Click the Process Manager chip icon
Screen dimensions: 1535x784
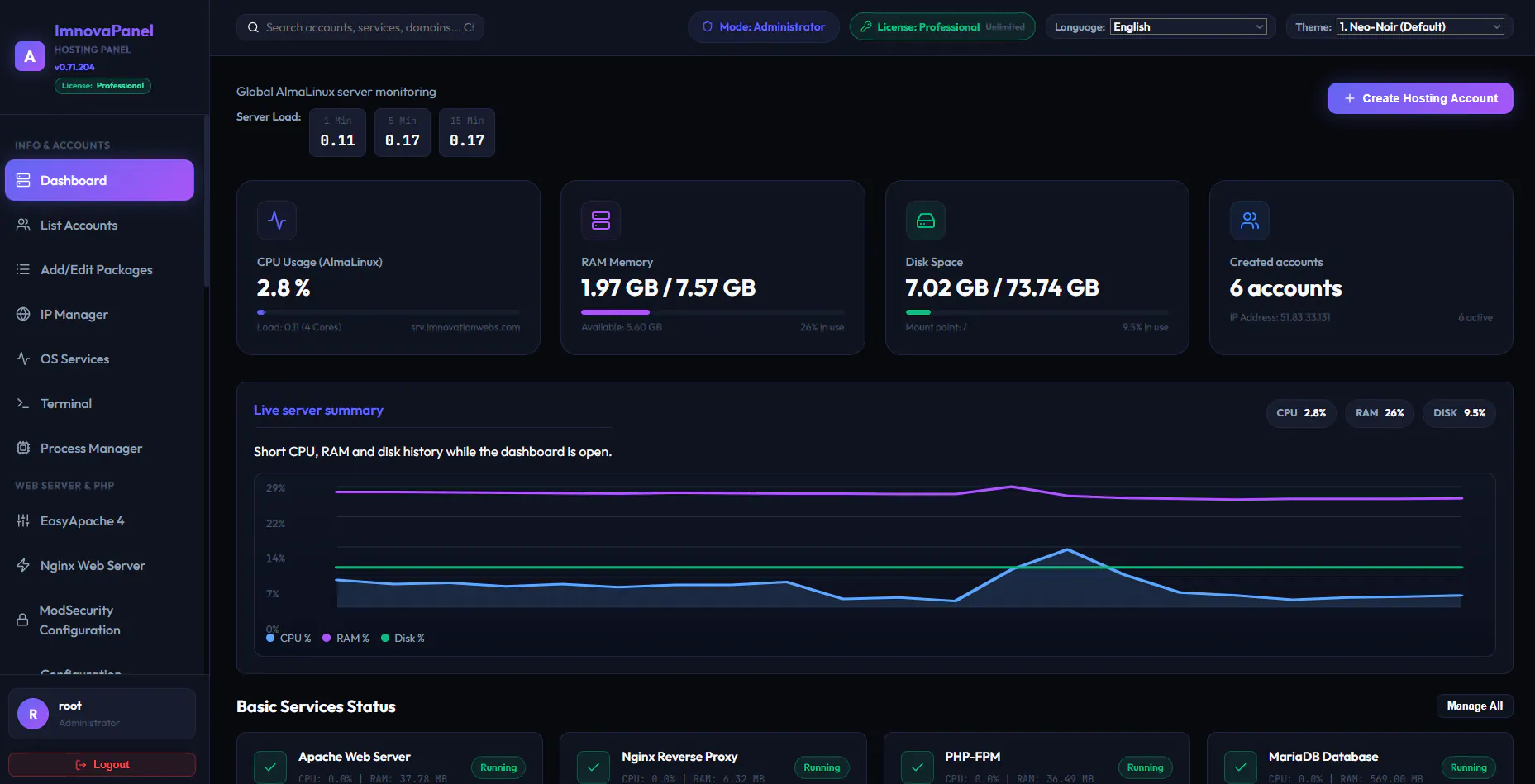point(23,448)
